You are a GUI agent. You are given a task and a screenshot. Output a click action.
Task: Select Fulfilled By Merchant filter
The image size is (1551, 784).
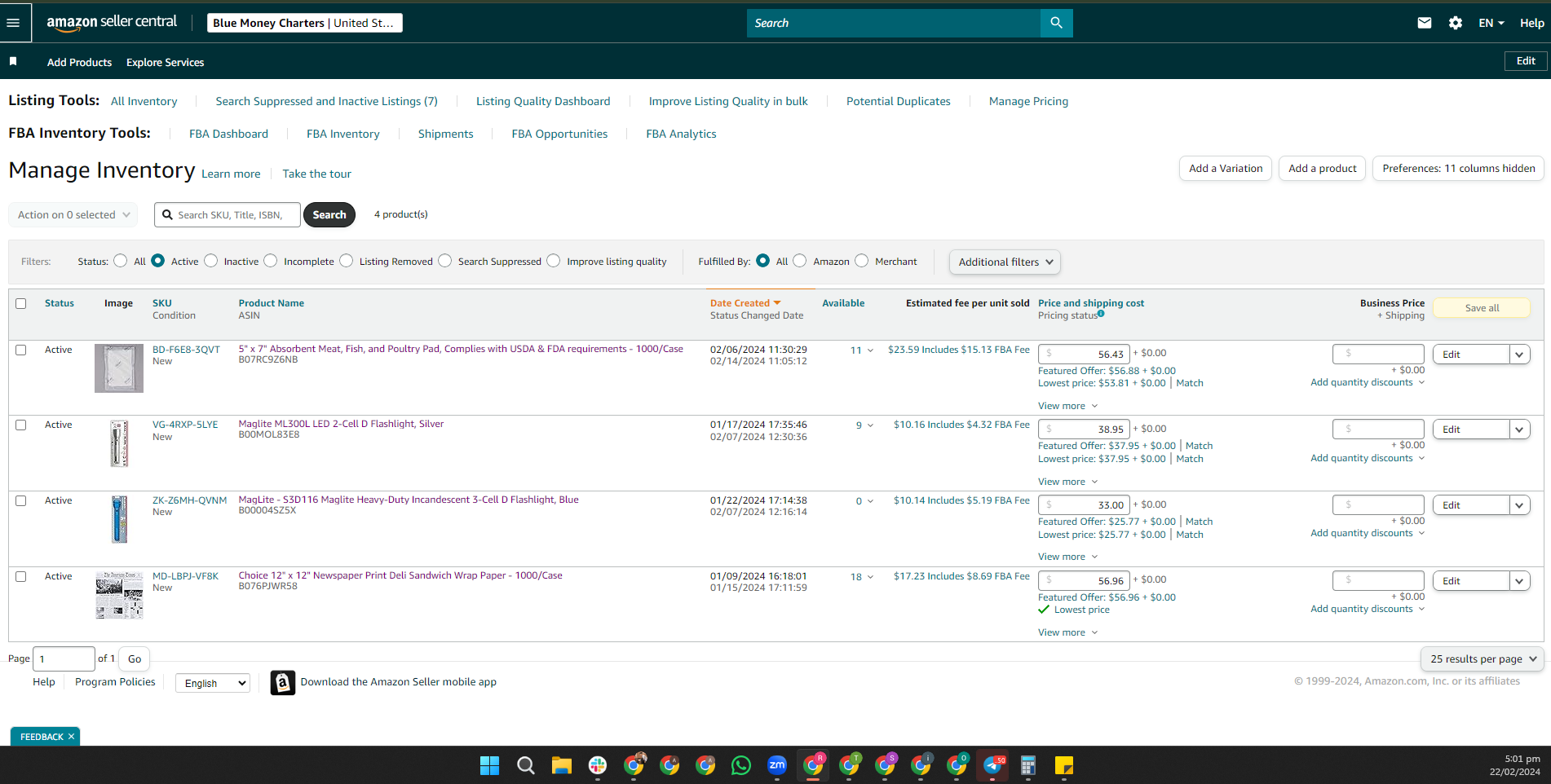point(862,261)
